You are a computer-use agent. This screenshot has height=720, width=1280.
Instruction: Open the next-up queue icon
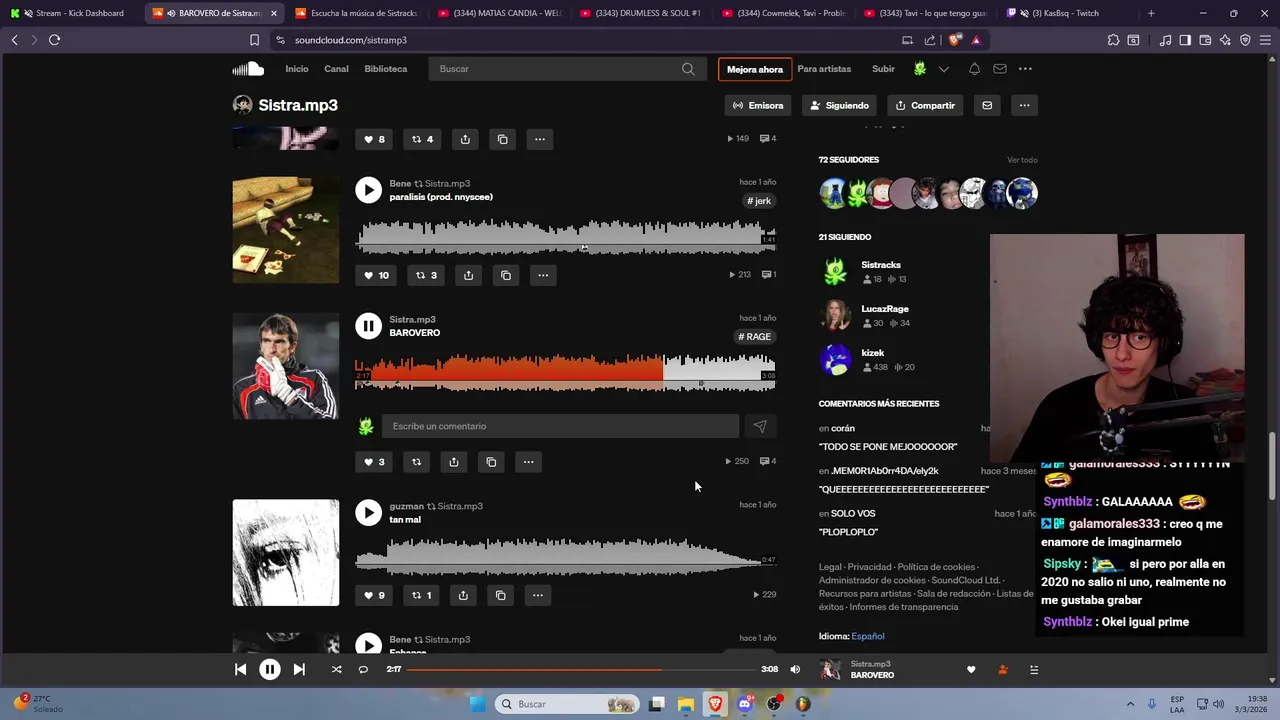point(1034,669)
